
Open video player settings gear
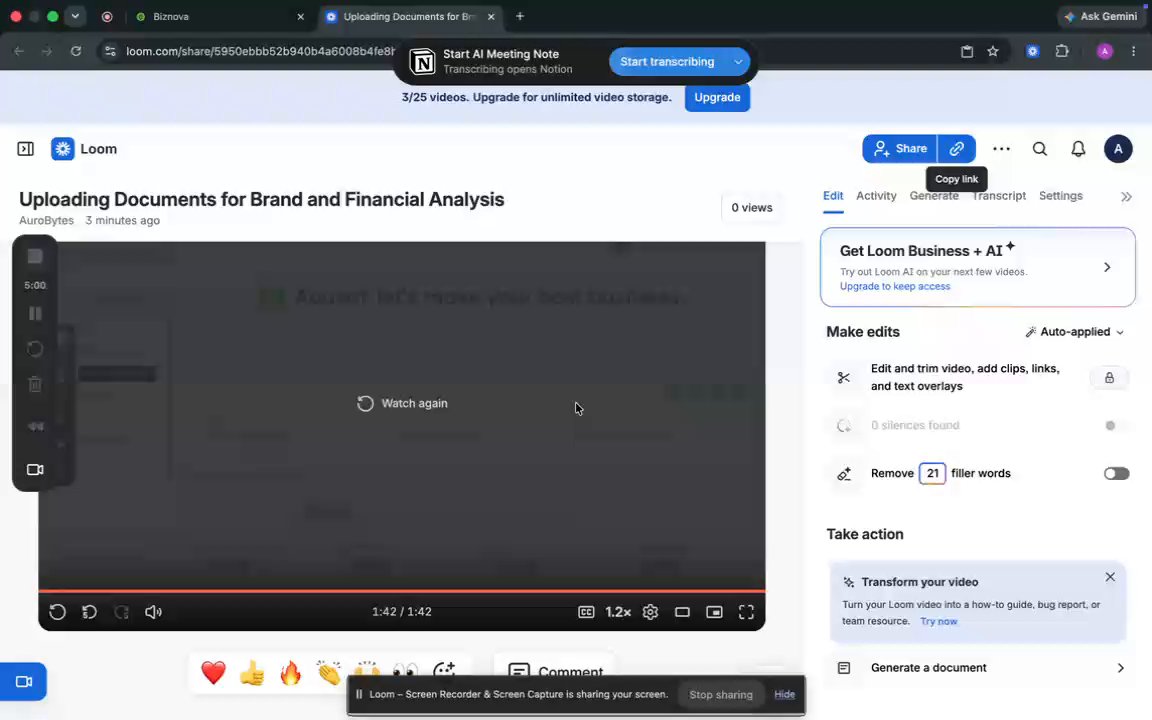(650, 612)
